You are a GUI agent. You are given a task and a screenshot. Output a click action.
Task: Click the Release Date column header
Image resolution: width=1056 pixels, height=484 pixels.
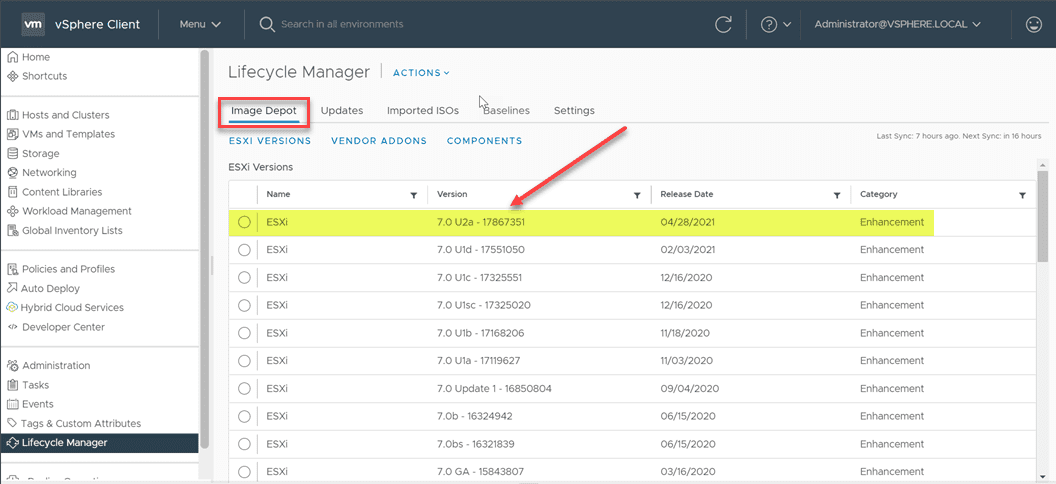(686, 195)
